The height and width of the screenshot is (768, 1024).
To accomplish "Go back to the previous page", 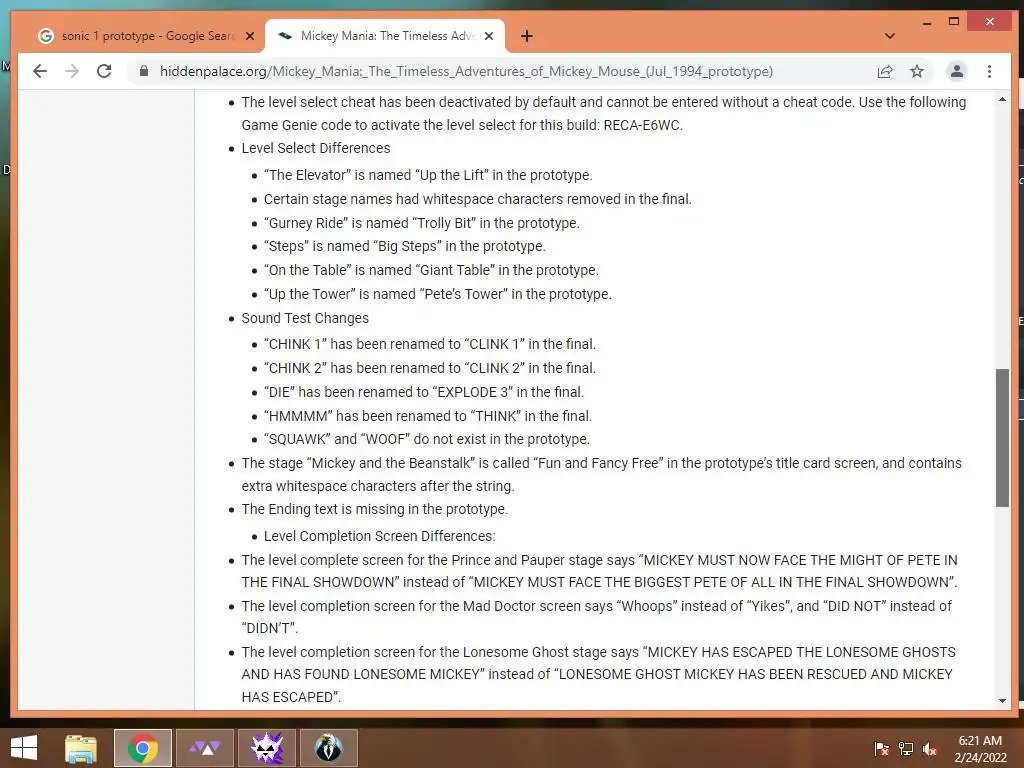I will tap(40, 71).
